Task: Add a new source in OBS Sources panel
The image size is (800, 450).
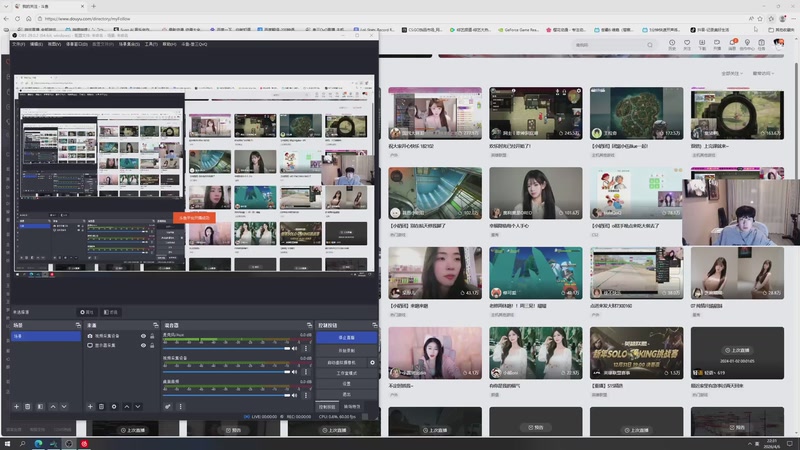Action: (x=90, y=407)
